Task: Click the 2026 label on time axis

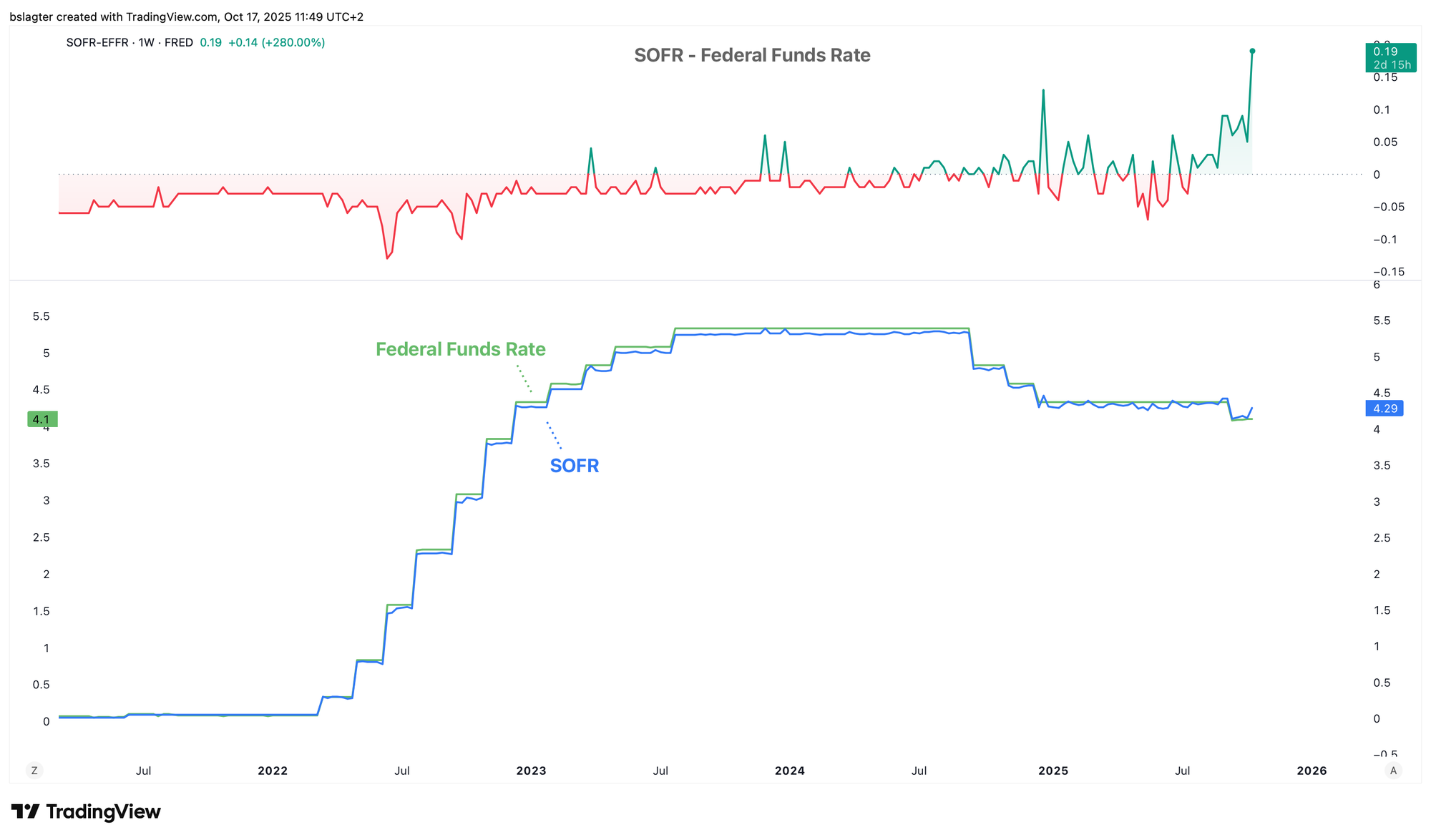Action: [1312, 771]
